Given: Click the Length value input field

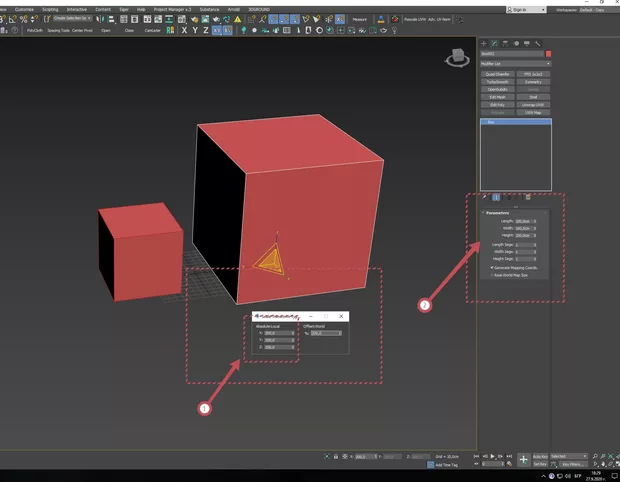Looking at the screenshot, I should point(524,221).
